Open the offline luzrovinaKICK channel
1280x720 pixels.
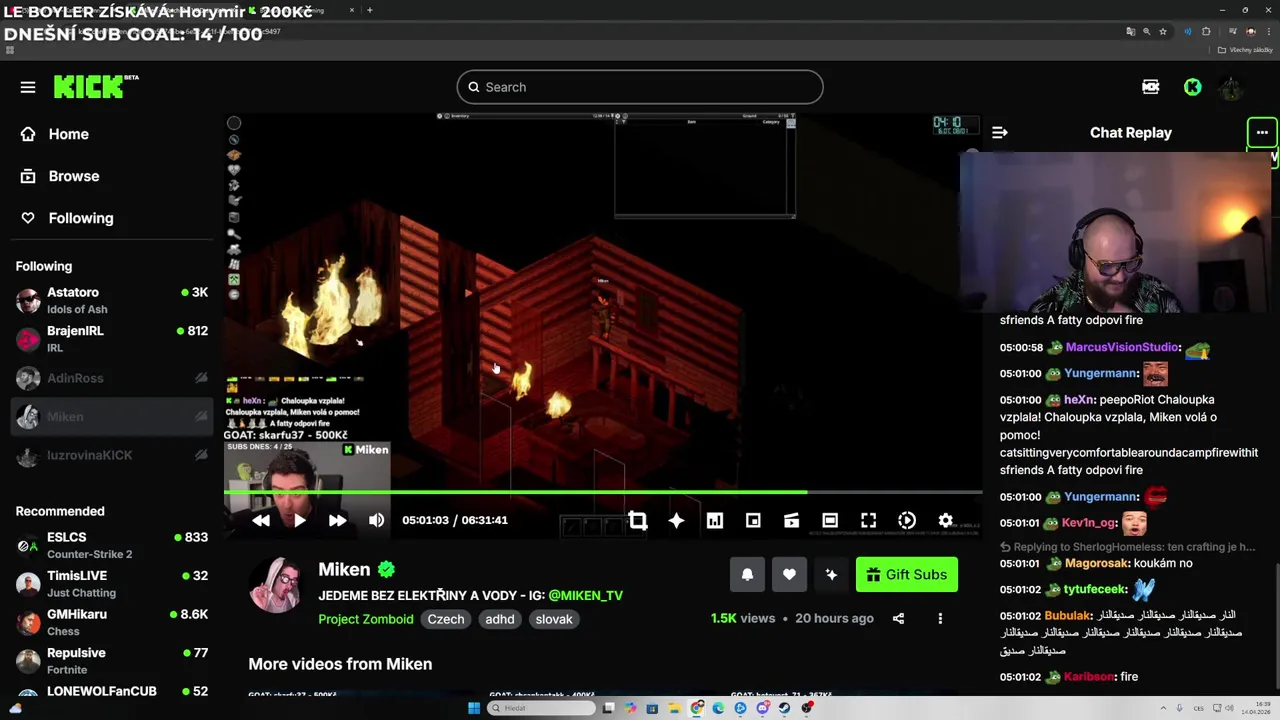click(x=112, y=455)
